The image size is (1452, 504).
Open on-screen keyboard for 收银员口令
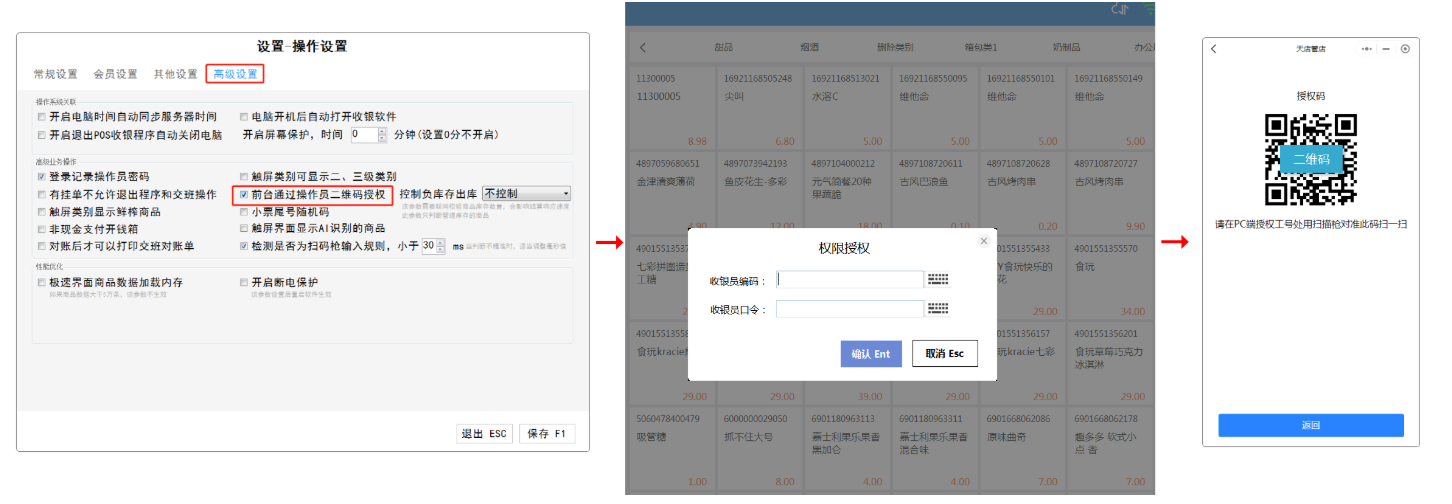938,309
